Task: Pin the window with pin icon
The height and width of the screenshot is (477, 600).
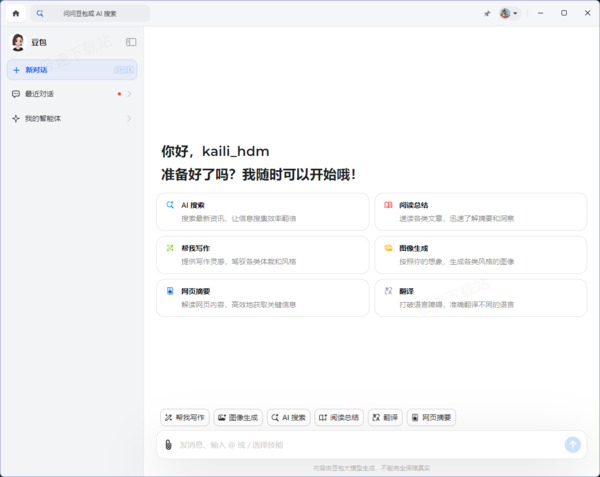Action: point(487,14)
